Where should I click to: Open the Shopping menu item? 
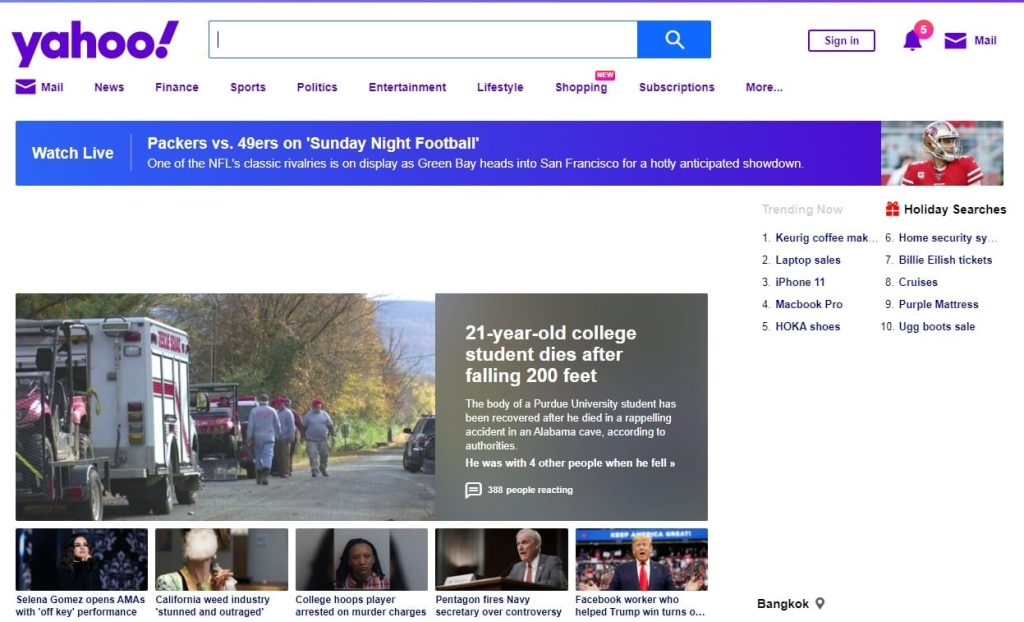click(581, 87)
